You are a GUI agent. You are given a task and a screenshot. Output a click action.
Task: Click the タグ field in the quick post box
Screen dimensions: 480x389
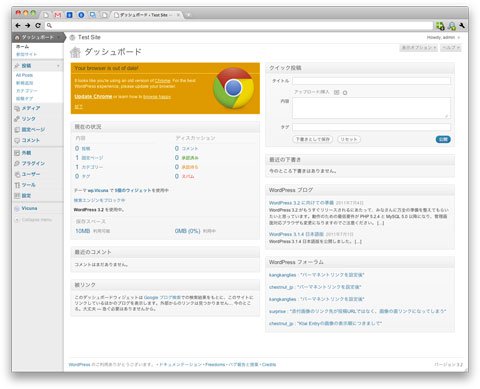(371, 127)
